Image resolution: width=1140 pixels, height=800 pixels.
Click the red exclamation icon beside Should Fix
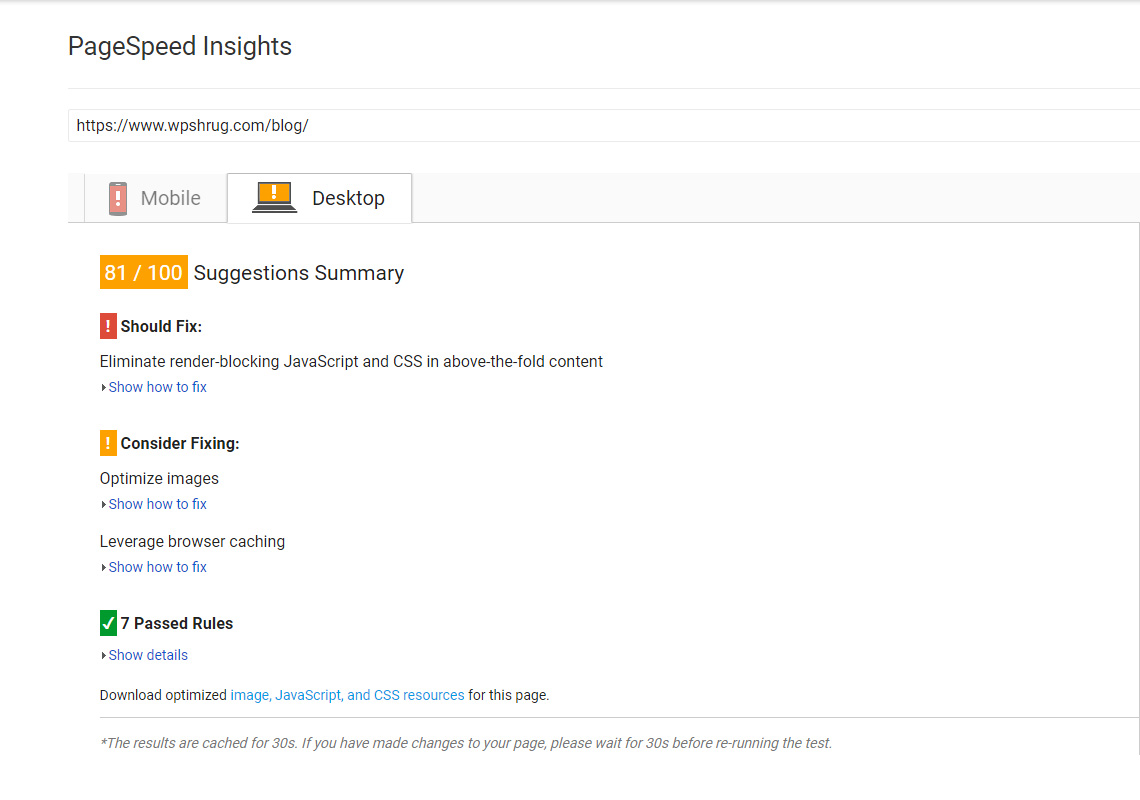[108, 325]
